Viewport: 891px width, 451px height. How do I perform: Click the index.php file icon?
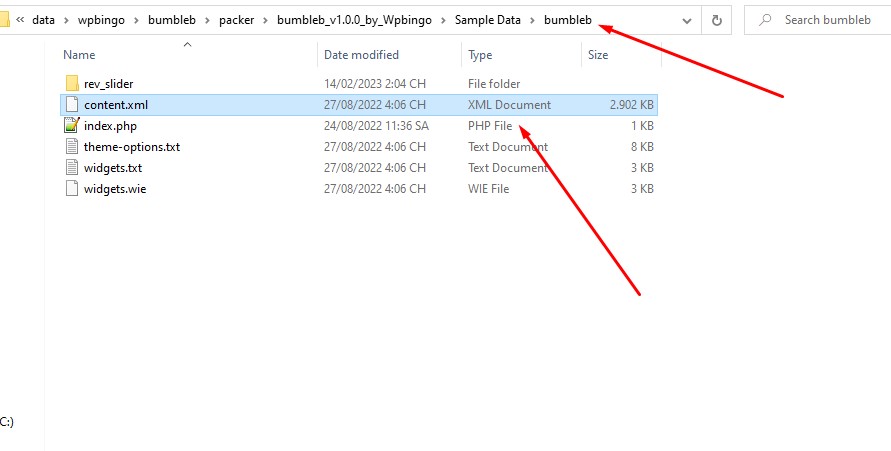tap(72, 126)
